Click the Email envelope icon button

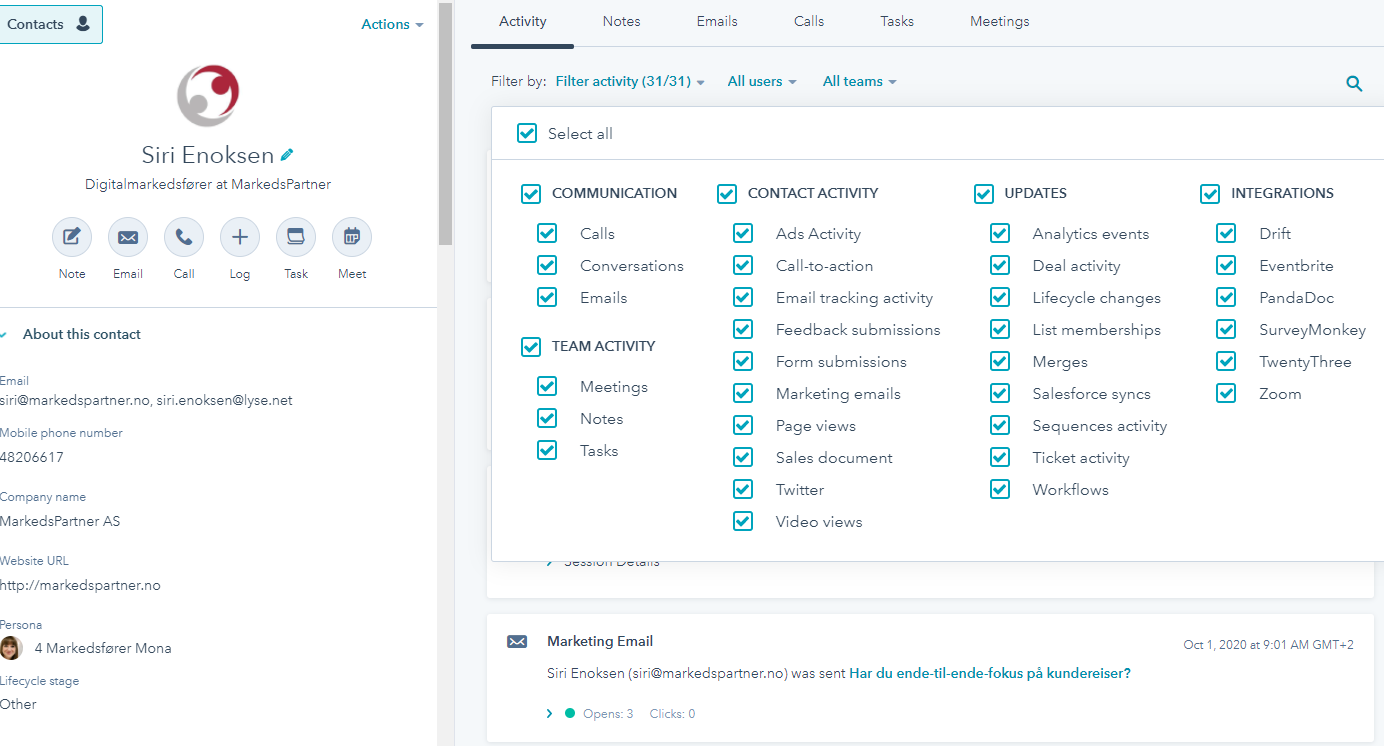pyautogui.click(x=128, y=237)
